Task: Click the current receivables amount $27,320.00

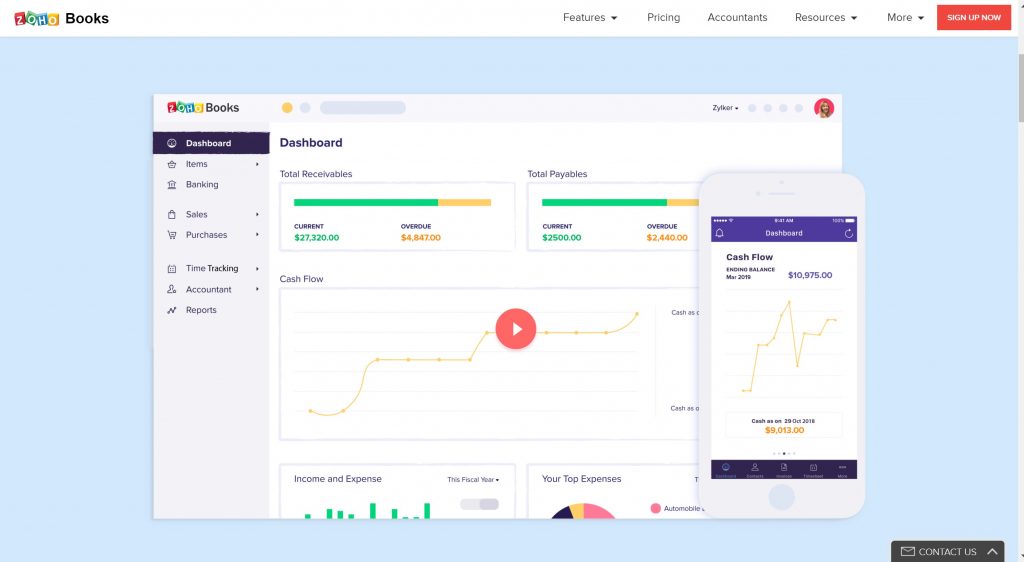Action: coord(317,238)
